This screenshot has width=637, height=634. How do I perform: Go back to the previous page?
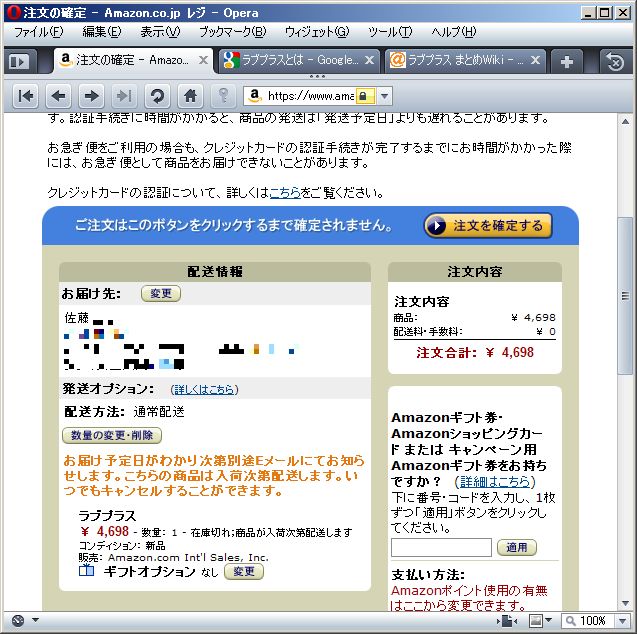[58, 96]
